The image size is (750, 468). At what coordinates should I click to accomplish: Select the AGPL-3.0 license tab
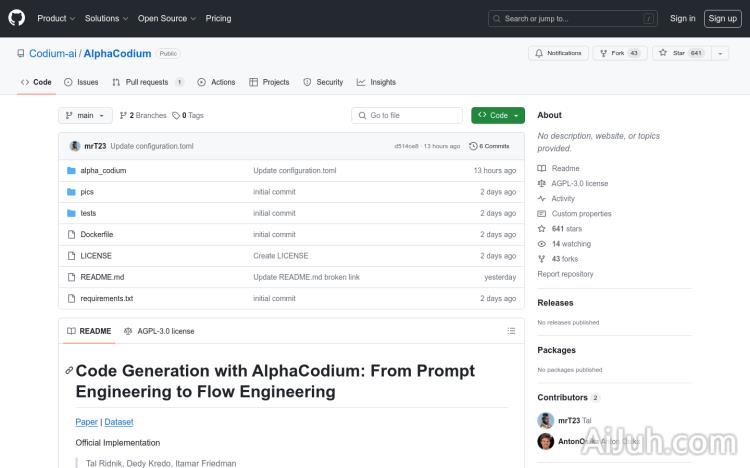pyautogui.click(x=159, y=331)
